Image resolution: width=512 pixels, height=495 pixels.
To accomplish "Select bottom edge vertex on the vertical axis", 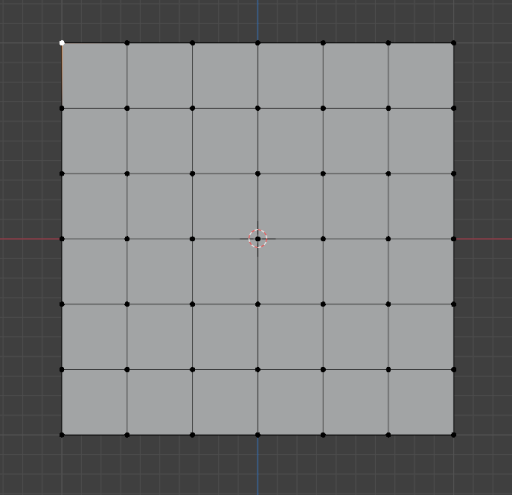I will tap(258, 435).
